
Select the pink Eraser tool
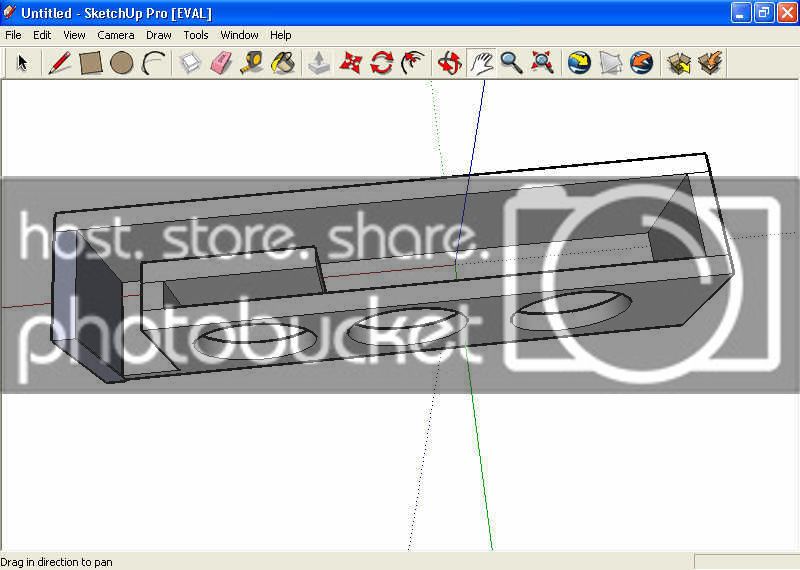coord(221,63)
